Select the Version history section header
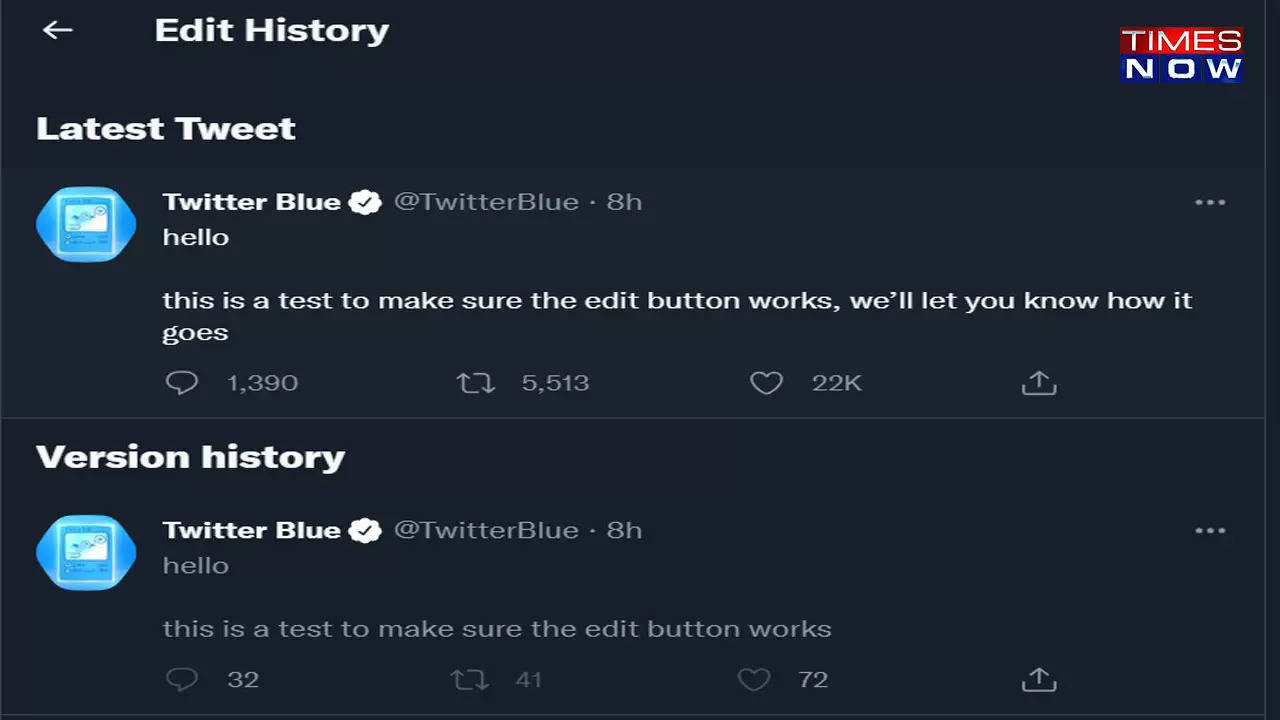Image resolution: width=1280 pixels, height=720 pixels. point(190,456)
